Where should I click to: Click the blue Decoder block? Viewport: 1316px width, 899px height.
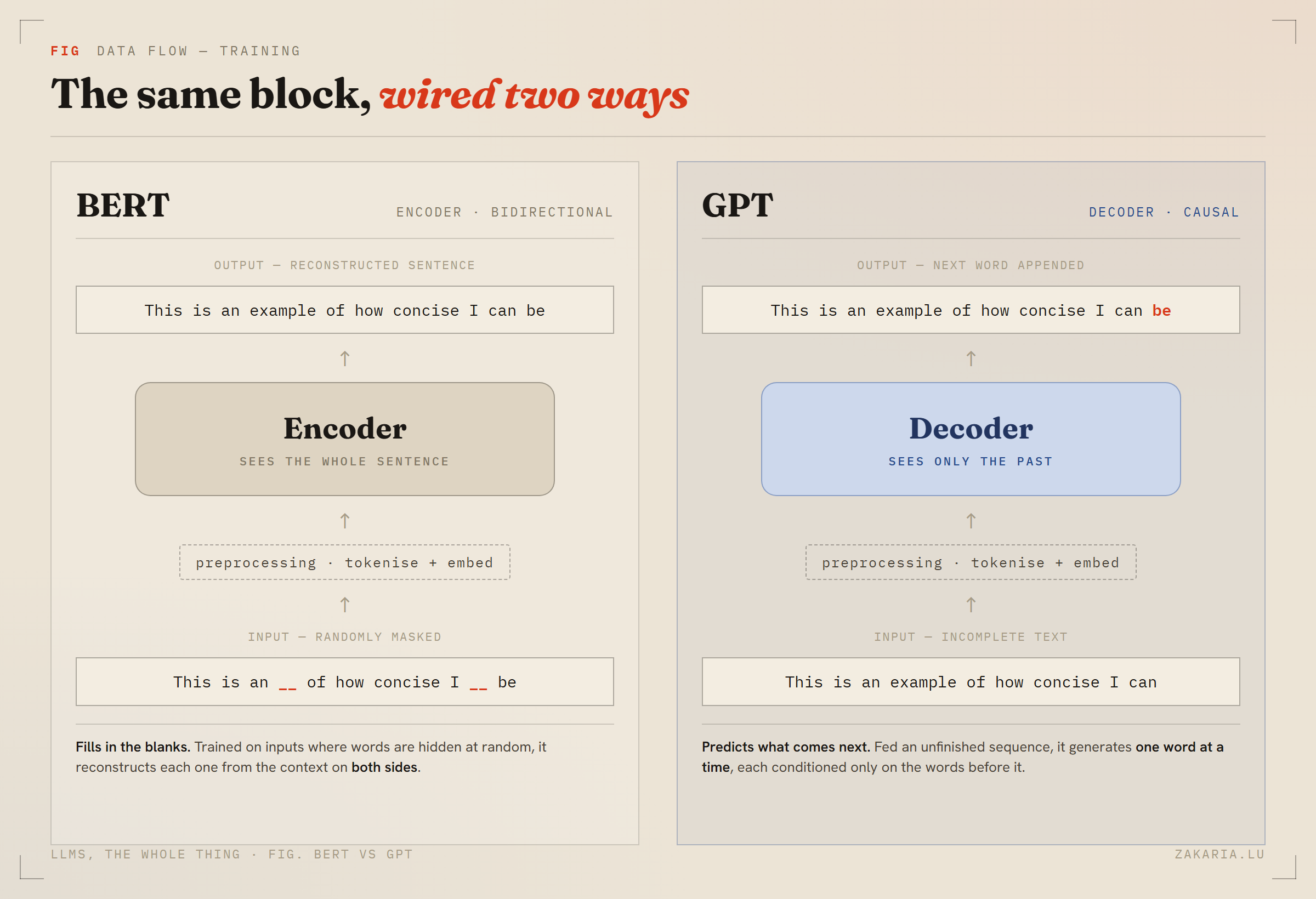click(x=971, y=439)
